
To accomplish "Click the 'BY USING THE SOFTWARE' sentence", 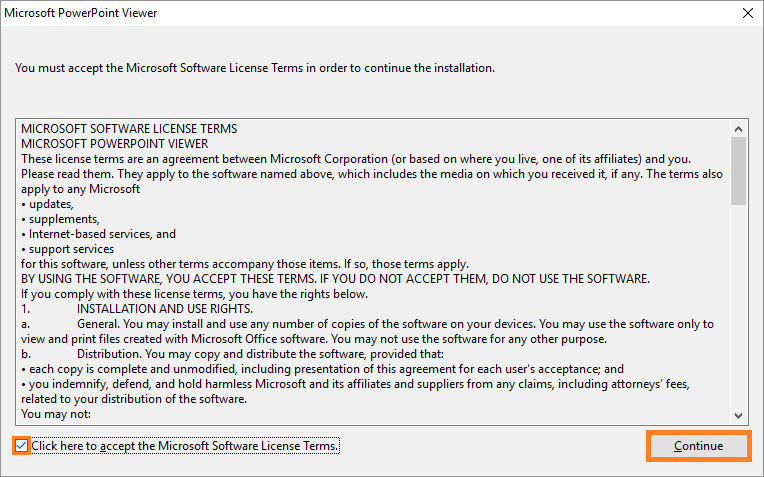I will (335, 279).
